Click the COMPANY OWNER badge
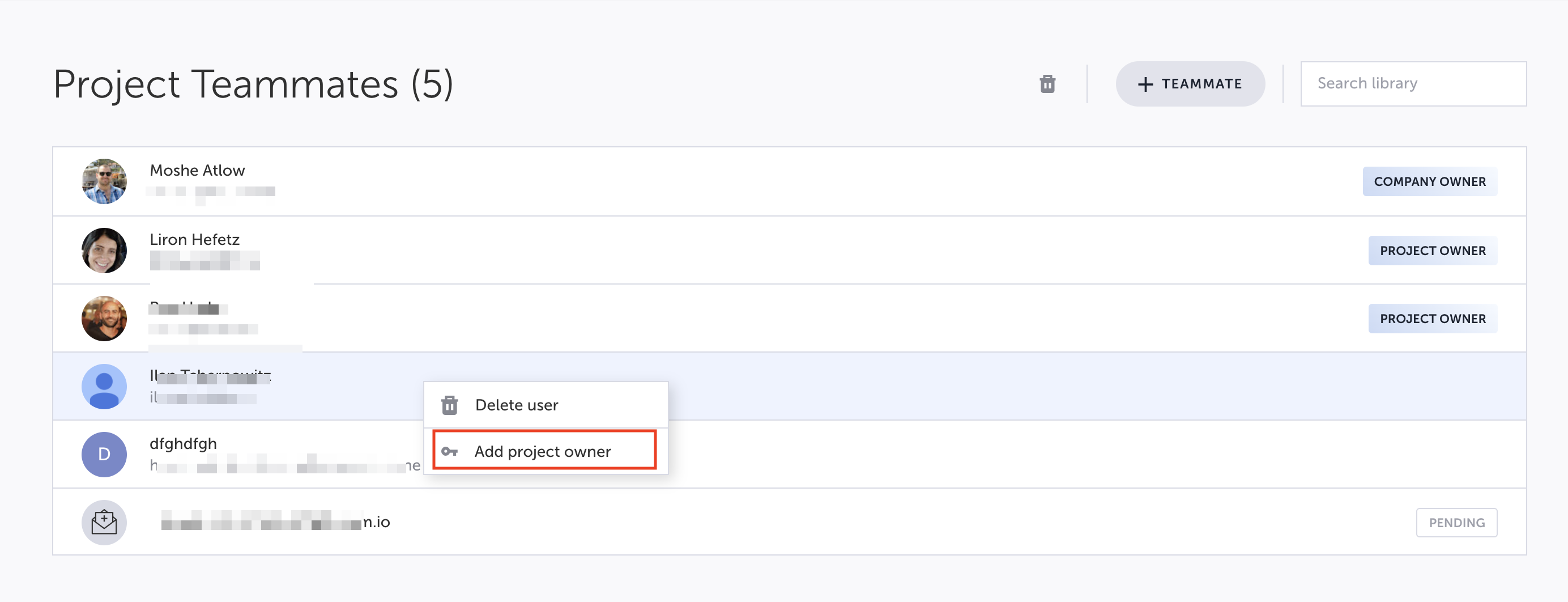1568x602 pixels. click(1429, 181)
